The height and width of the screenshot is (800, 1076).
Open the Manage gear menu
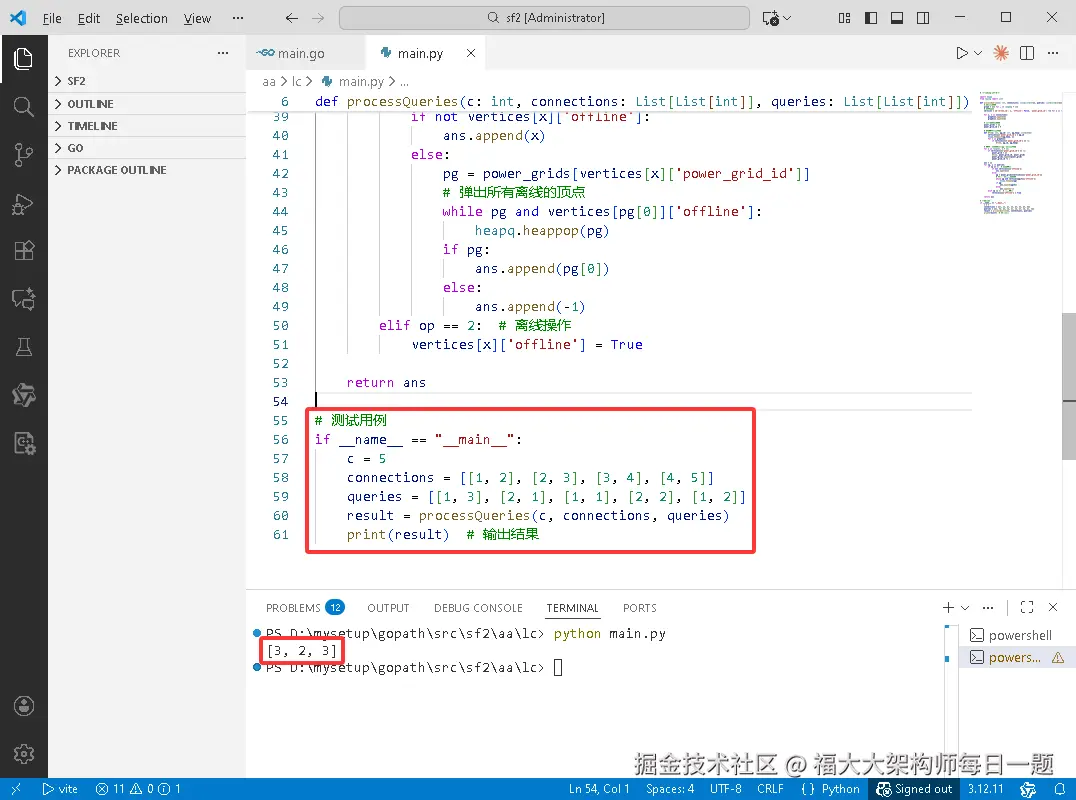(23, 754)
